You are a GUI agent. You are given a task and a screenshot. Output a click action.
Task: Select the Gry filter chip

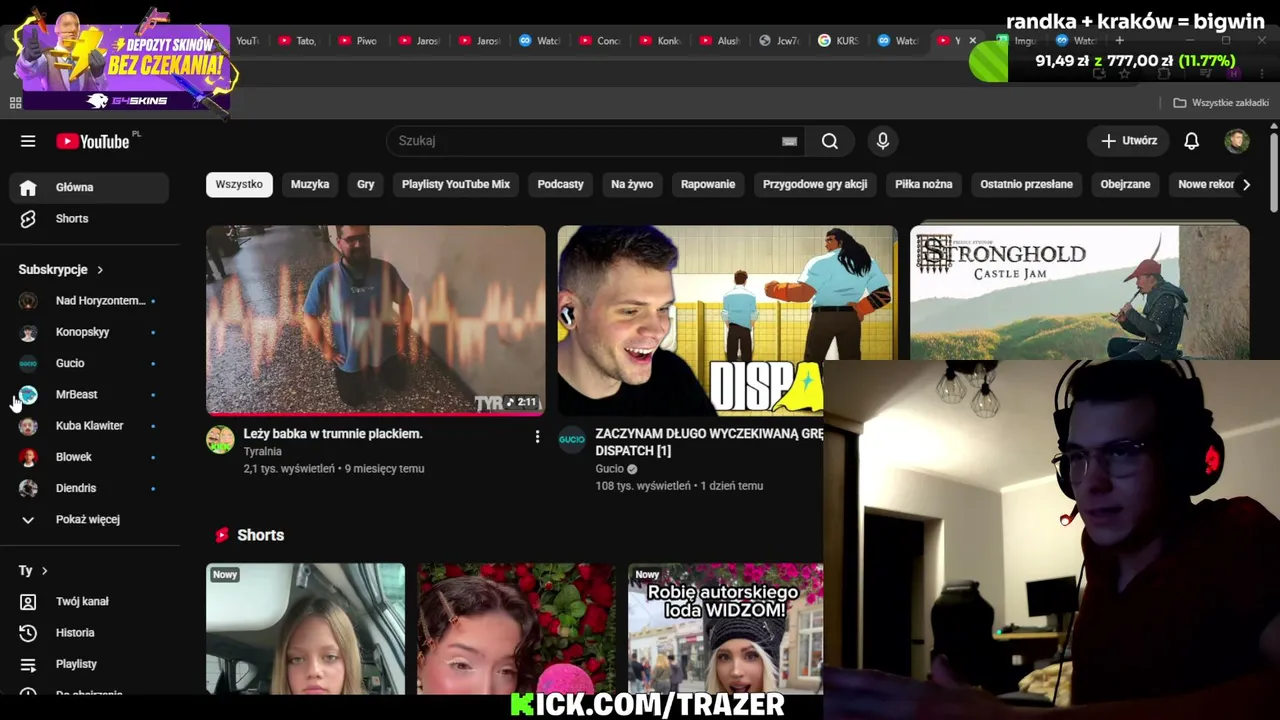tap(366, 184)
